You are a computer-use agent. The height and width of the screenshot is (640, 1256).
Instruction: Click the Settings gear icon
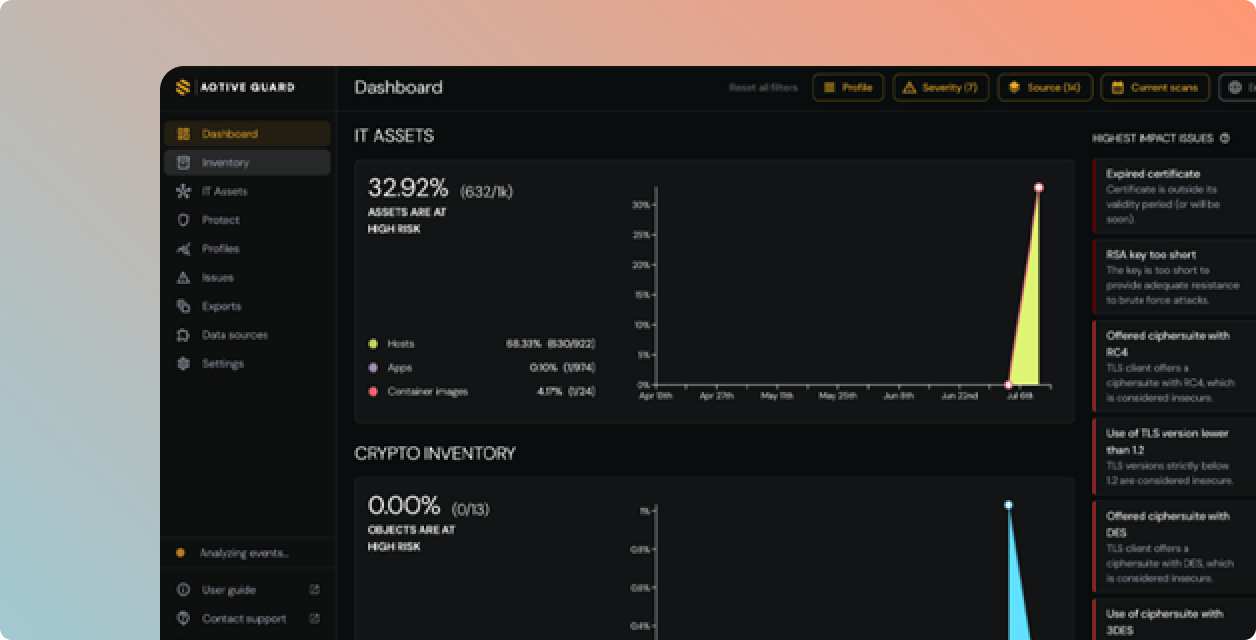183,364
